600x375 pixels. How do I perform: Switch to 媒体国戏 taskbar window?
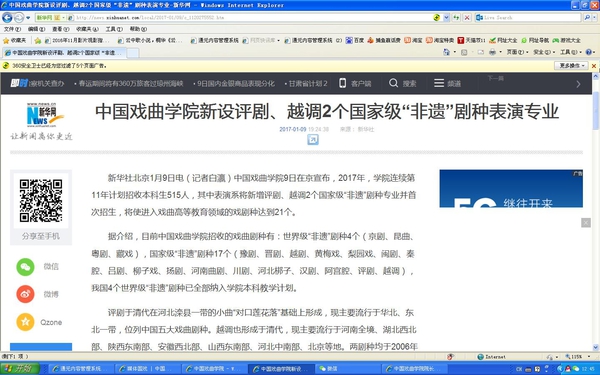(x=147, y=368)
